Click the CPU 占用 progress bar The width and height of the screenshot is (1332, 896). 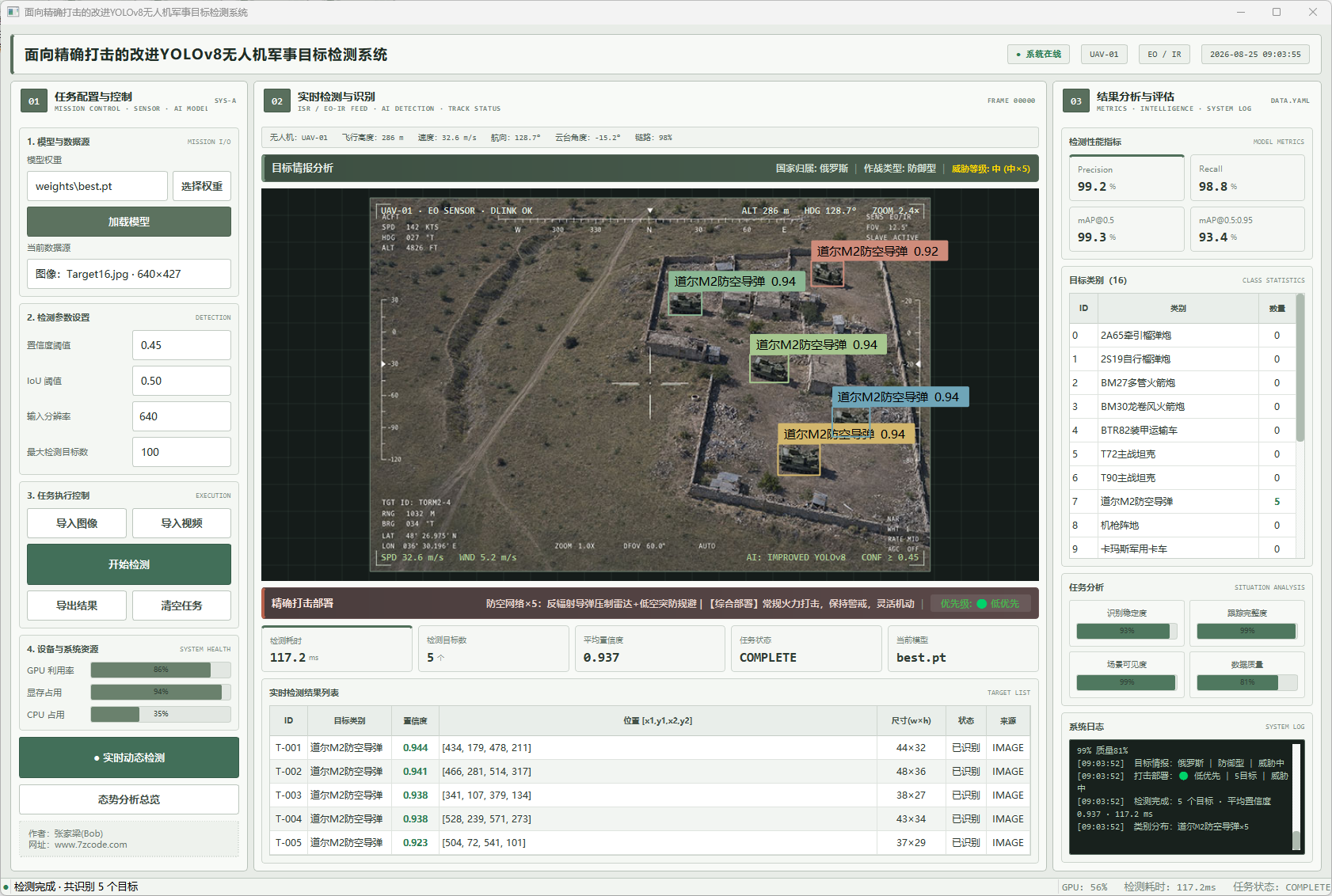(161, 714)
